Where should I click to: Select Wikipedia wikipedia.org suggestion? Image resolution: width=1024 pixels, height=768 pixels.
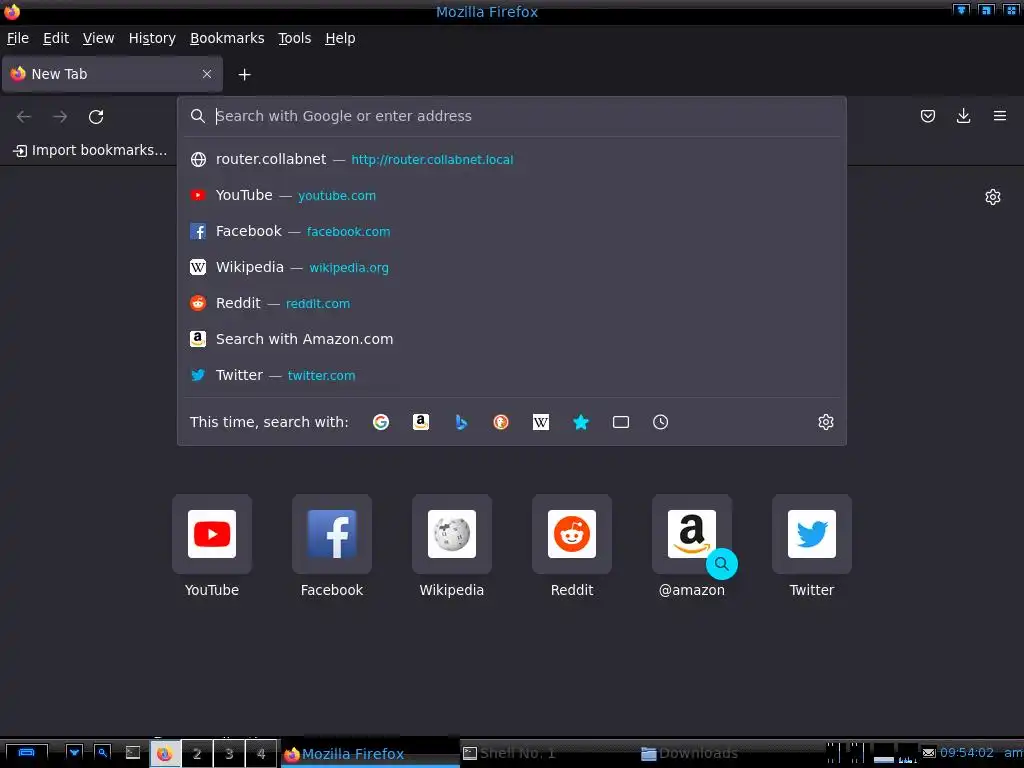pyautogui.click(x=512, y=267)
